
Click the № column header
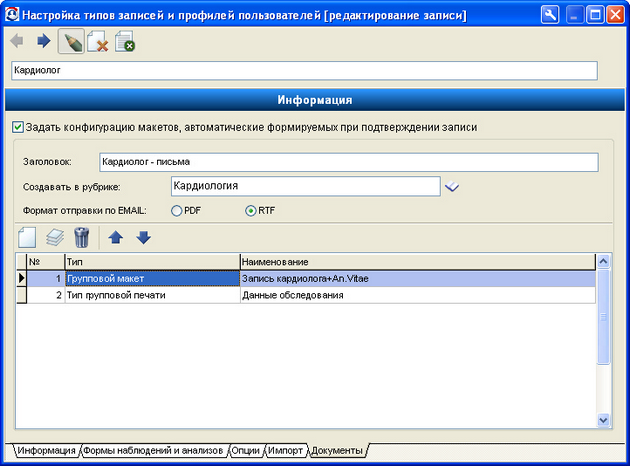click(x=45, y=262)
